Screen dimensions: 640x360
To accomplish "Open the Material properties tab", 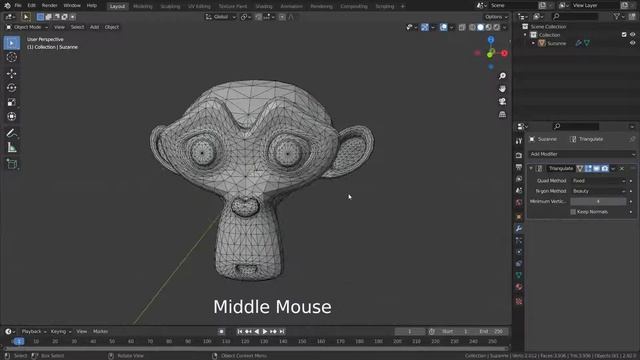I will pos(519,287).
